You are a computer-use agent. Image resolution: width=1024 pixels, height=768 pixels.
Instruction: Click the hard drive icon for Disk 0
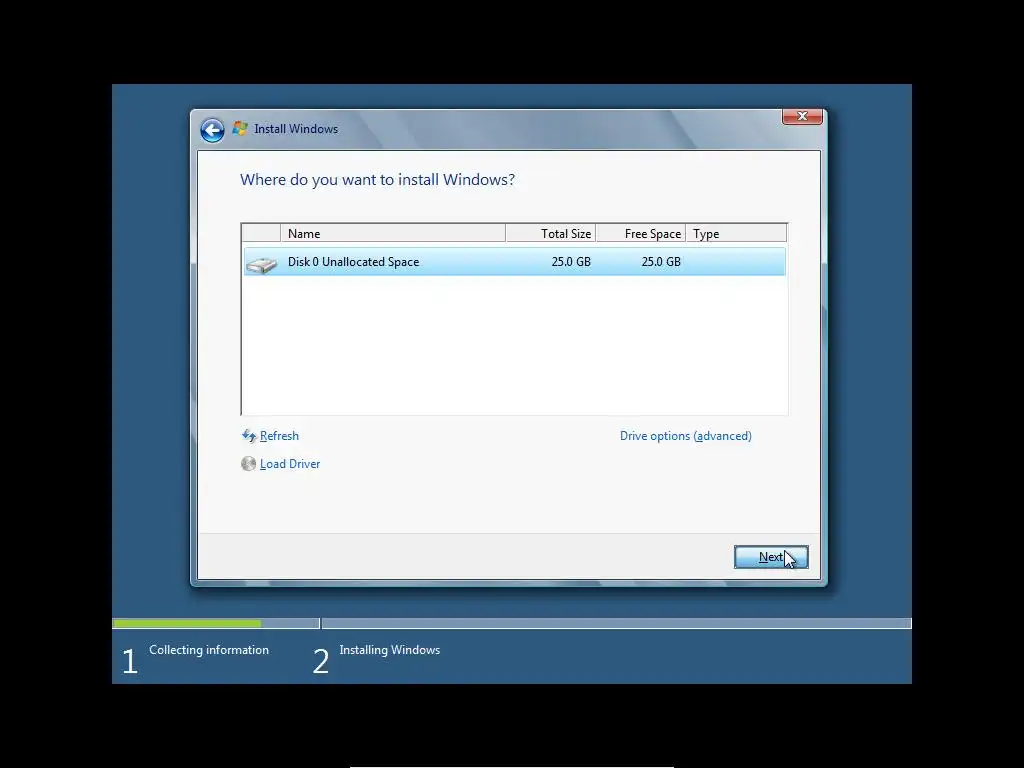[262, 264]
